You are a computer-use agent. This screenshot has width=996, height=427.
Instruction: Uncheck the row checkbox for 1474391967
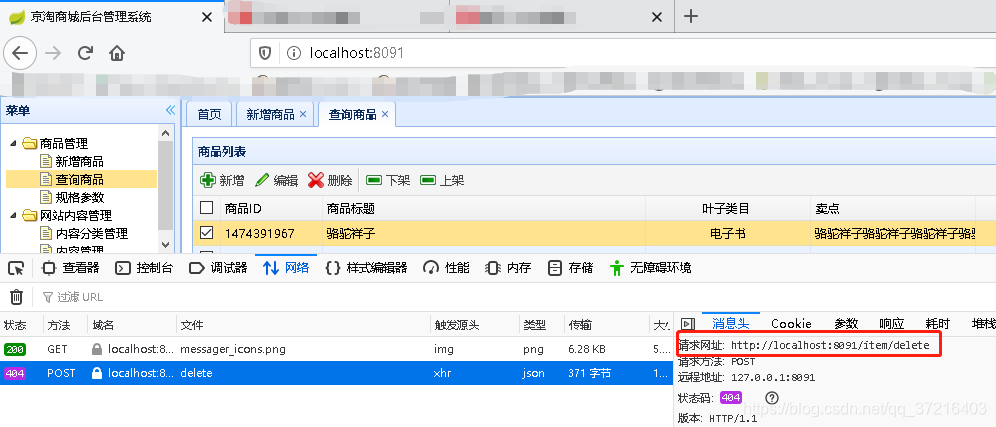coord(206,233)
